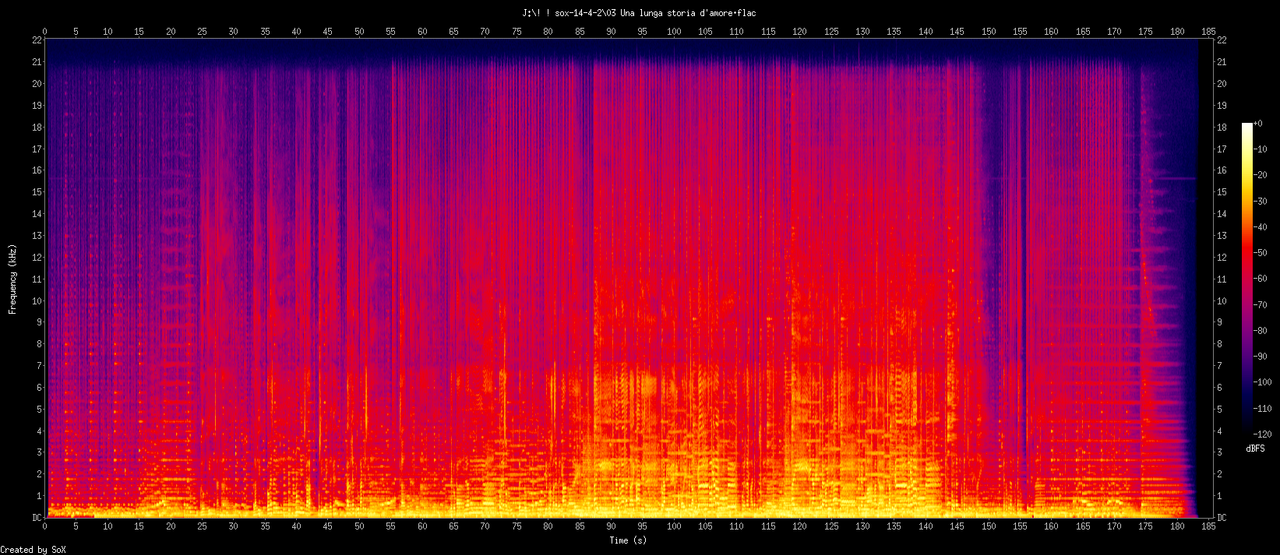Click the "22" tick on the right frequency axis
This screenshot has height=555, width=1280.
(1223, 40)
